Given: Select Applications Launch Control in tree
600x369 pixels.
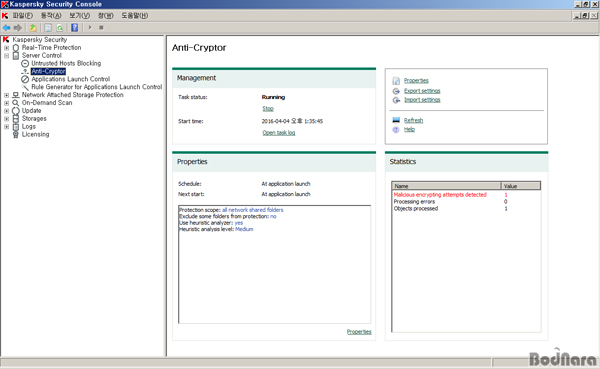Looking at the screenshot, I should (71, 79).
